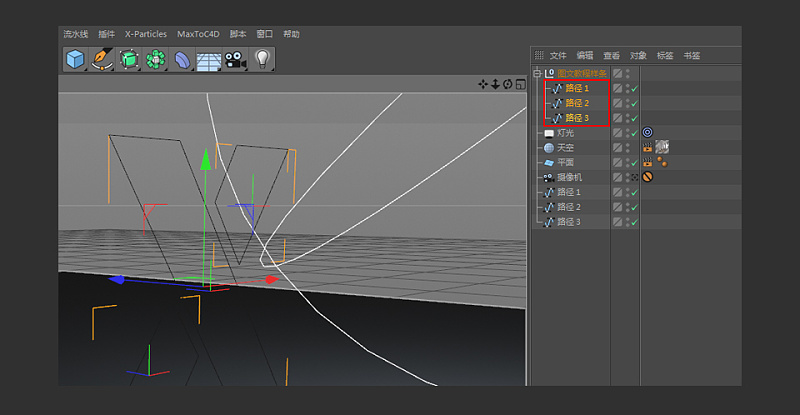The width and height of the screenshot is (800, 415).
Task: Toggle the enable checkmark of 灯光
Action: pos(635,132)
